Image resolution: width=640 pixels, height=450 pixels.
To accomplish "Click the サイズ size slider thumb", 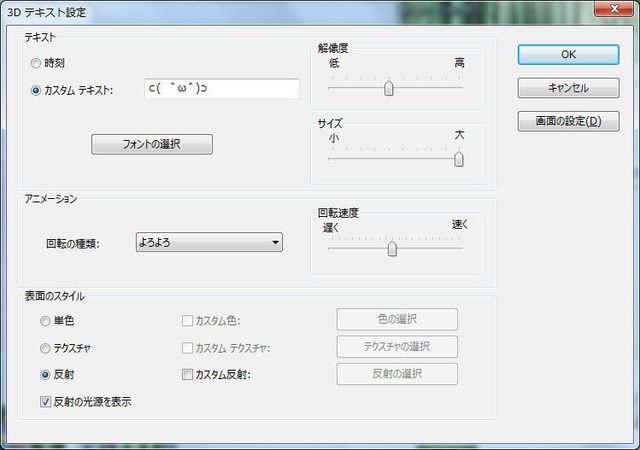I will click(459, 159).
